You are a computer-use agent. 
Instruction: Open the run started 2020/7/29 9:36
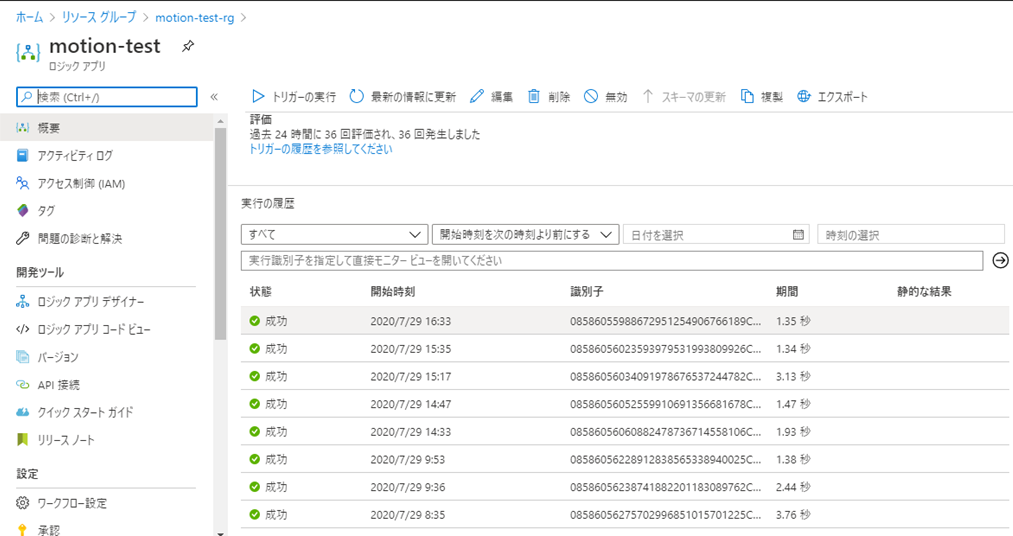pyautogui.click(x=625, y=487)
